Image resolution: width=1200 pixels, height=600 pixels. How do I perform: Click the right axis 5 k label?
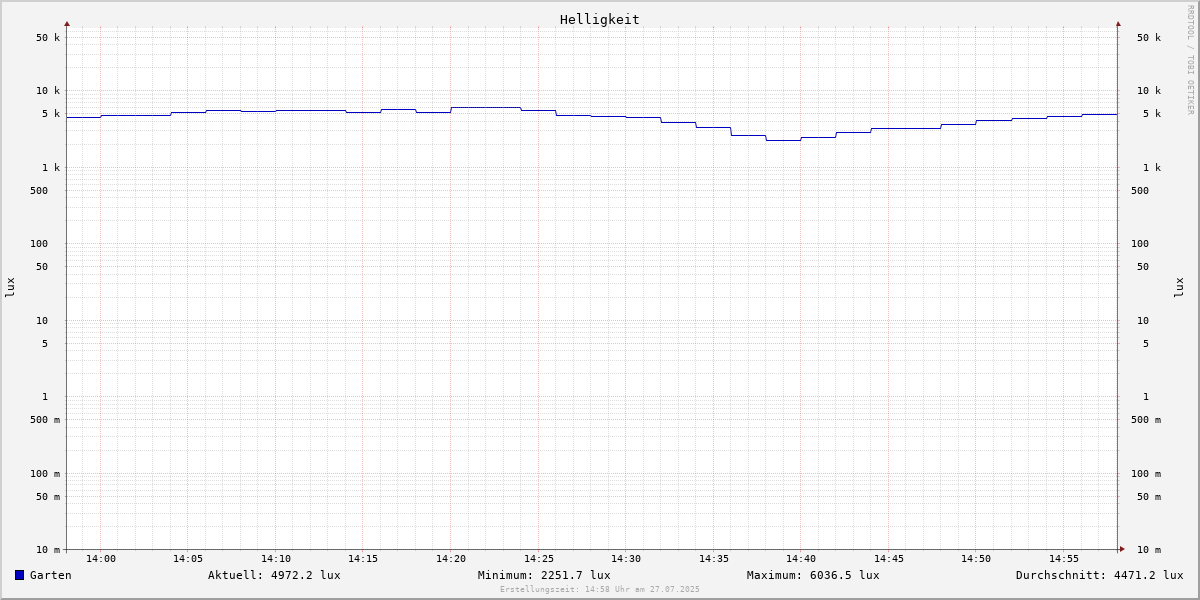point(1152,114)
